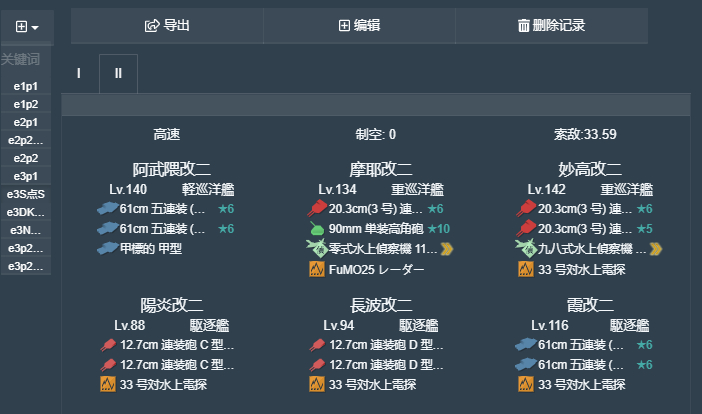Click the 删除记录 delete record button
Viewport: 702px width, 414px height.
pyautogui.click(x=551, y=26)
